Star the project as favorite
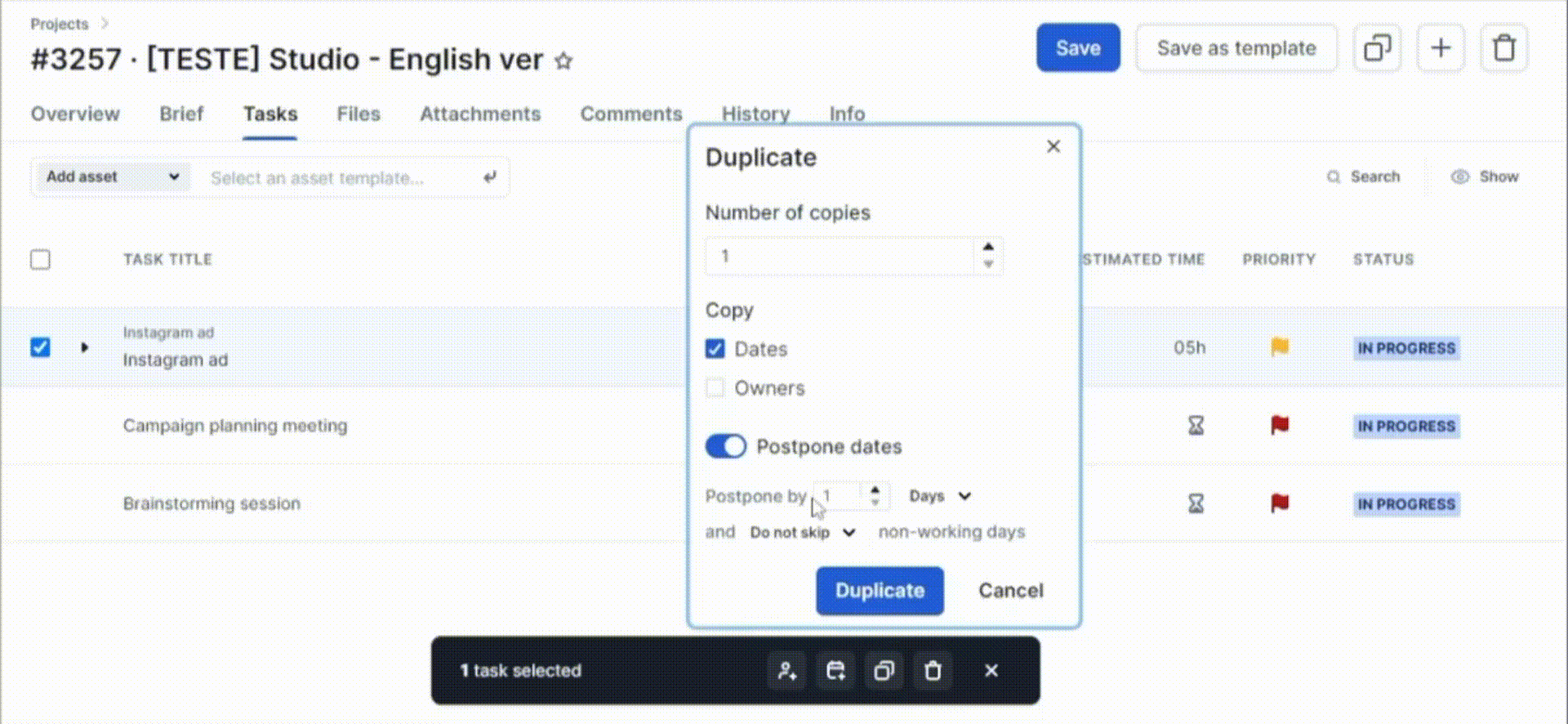This screenshot has width=1568, height=724. click(x=563, y=60)
